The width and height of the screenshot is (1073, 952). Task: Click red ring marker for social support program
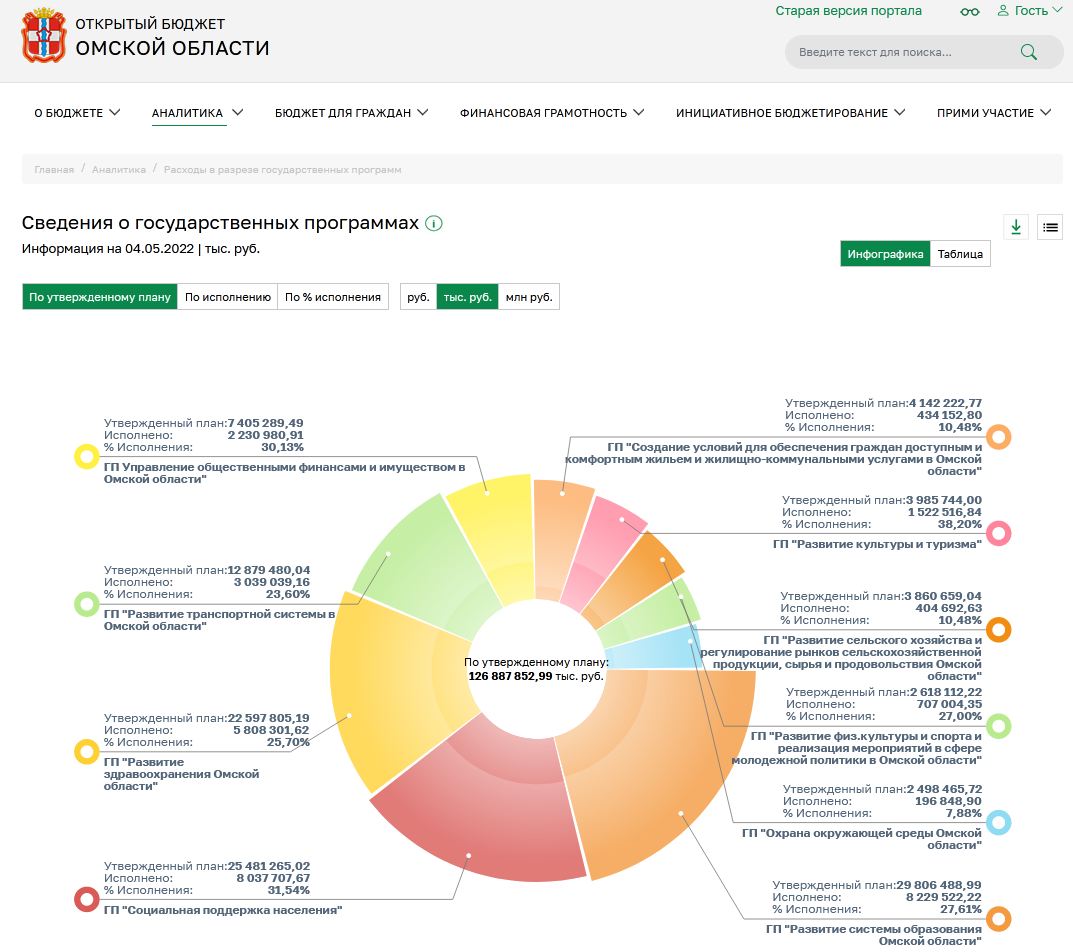coord(87,899)
